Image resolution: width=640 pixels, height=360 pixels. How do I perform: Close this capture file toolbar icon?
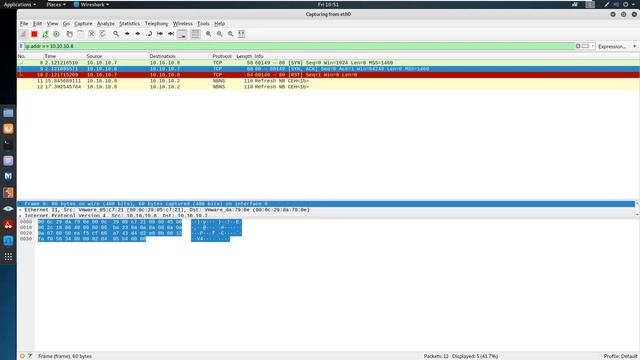91,34
